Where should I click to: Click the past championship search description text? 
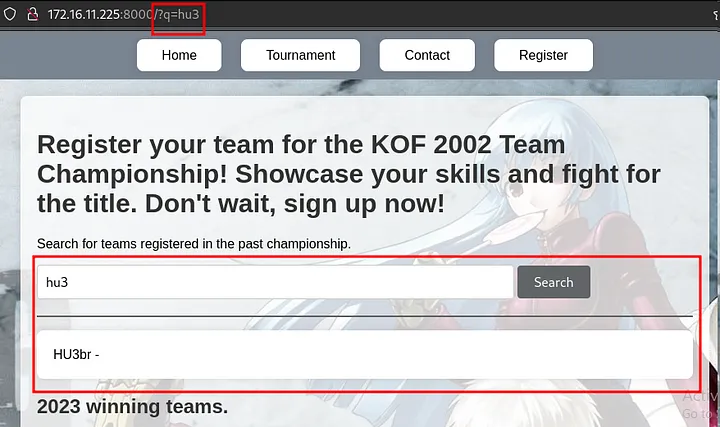pyautogui.click(x=194, y=244)
